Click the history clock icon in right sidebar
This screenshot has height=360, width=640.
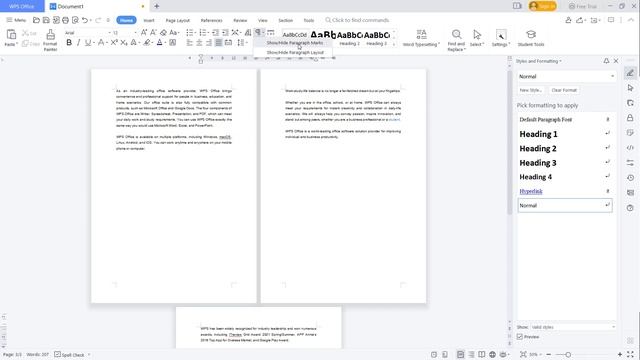[630, 178]
